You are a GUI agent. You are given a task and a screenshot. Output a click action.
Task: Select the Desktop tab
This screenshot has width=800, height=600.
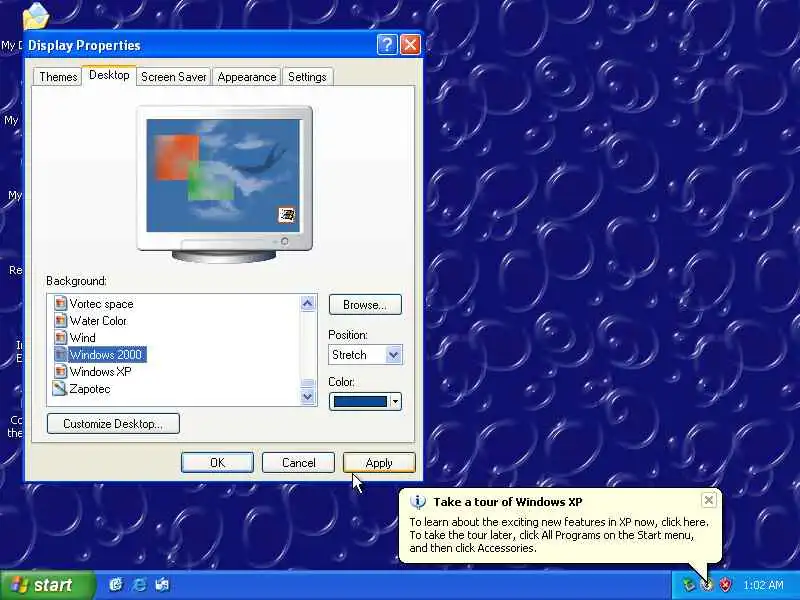[x=109, y=75]
